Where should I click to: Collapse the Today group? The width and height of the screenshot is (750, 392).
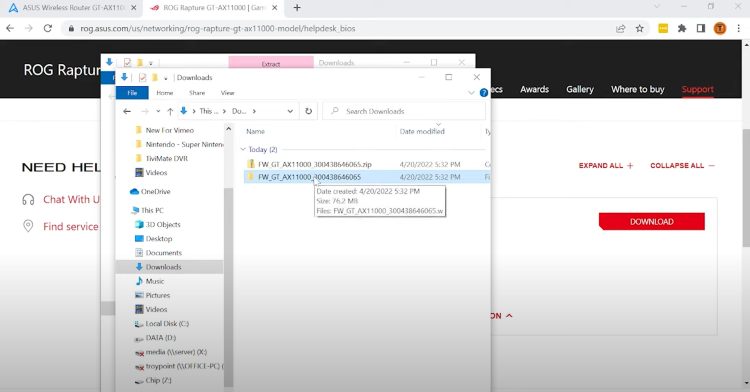[243, 150]
